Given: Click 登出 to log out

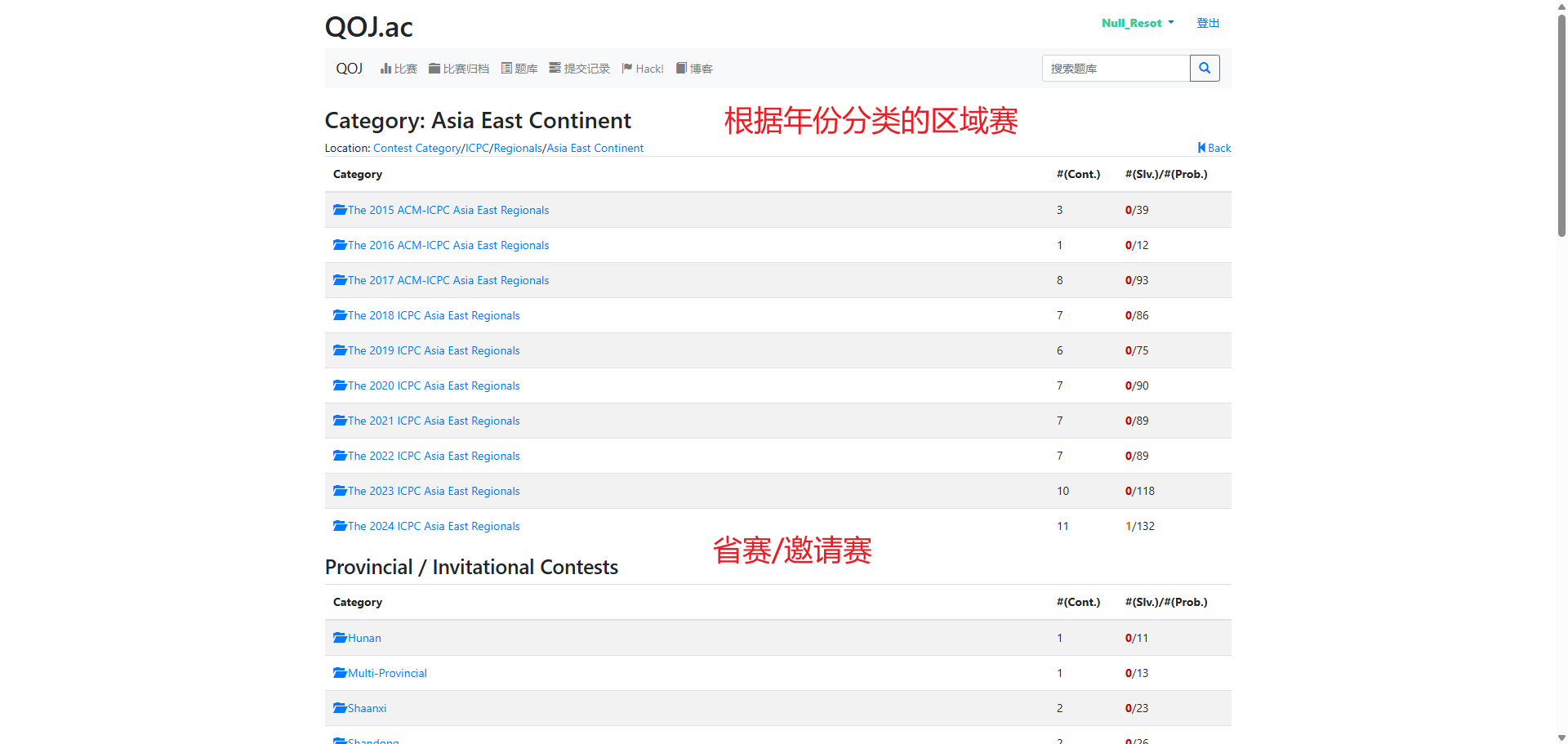Looking at the screenshot, I should (x=1207, y=23).
